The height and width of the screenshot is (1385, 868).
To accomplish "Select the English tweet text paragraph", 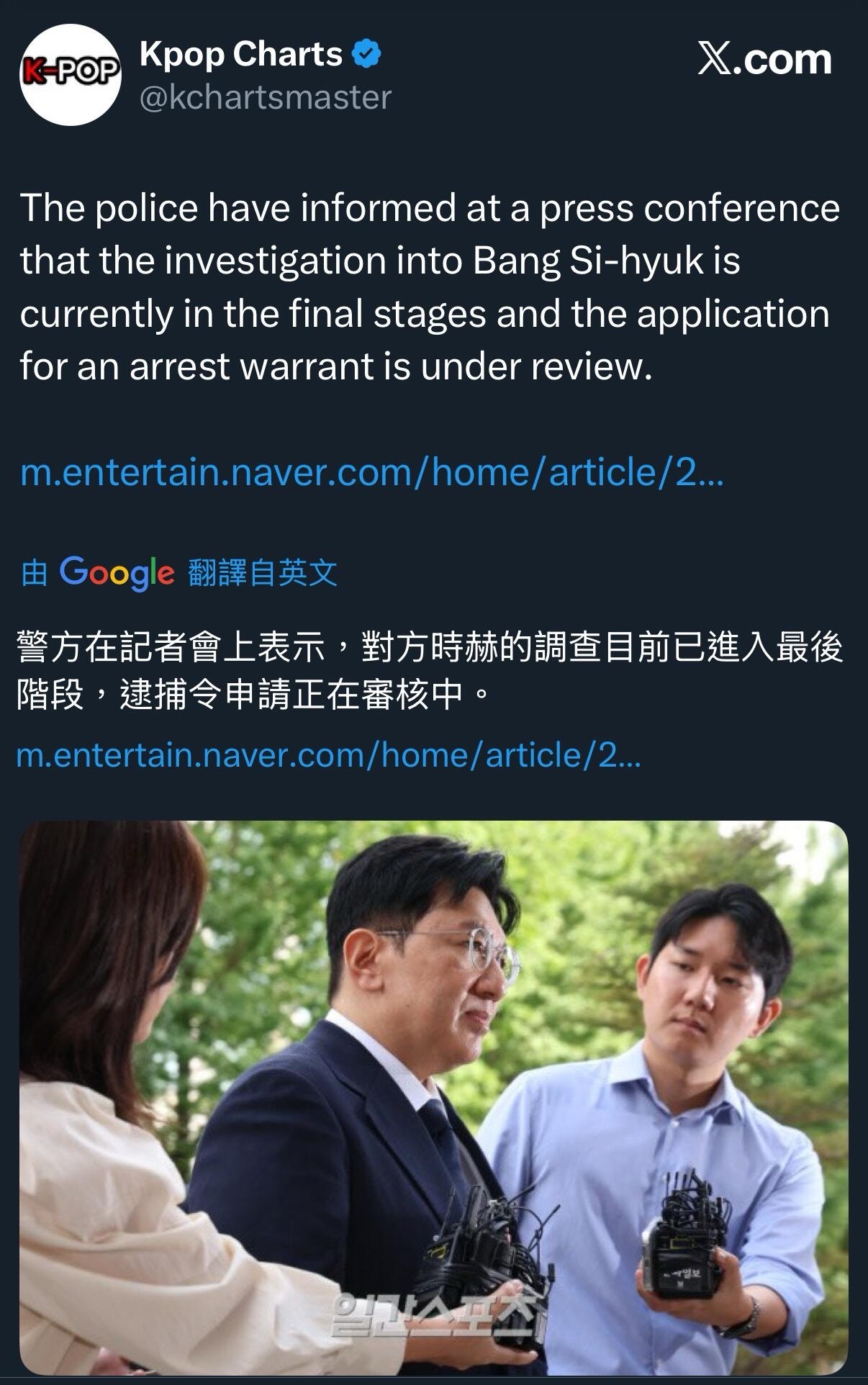I will tap(430, 287).
